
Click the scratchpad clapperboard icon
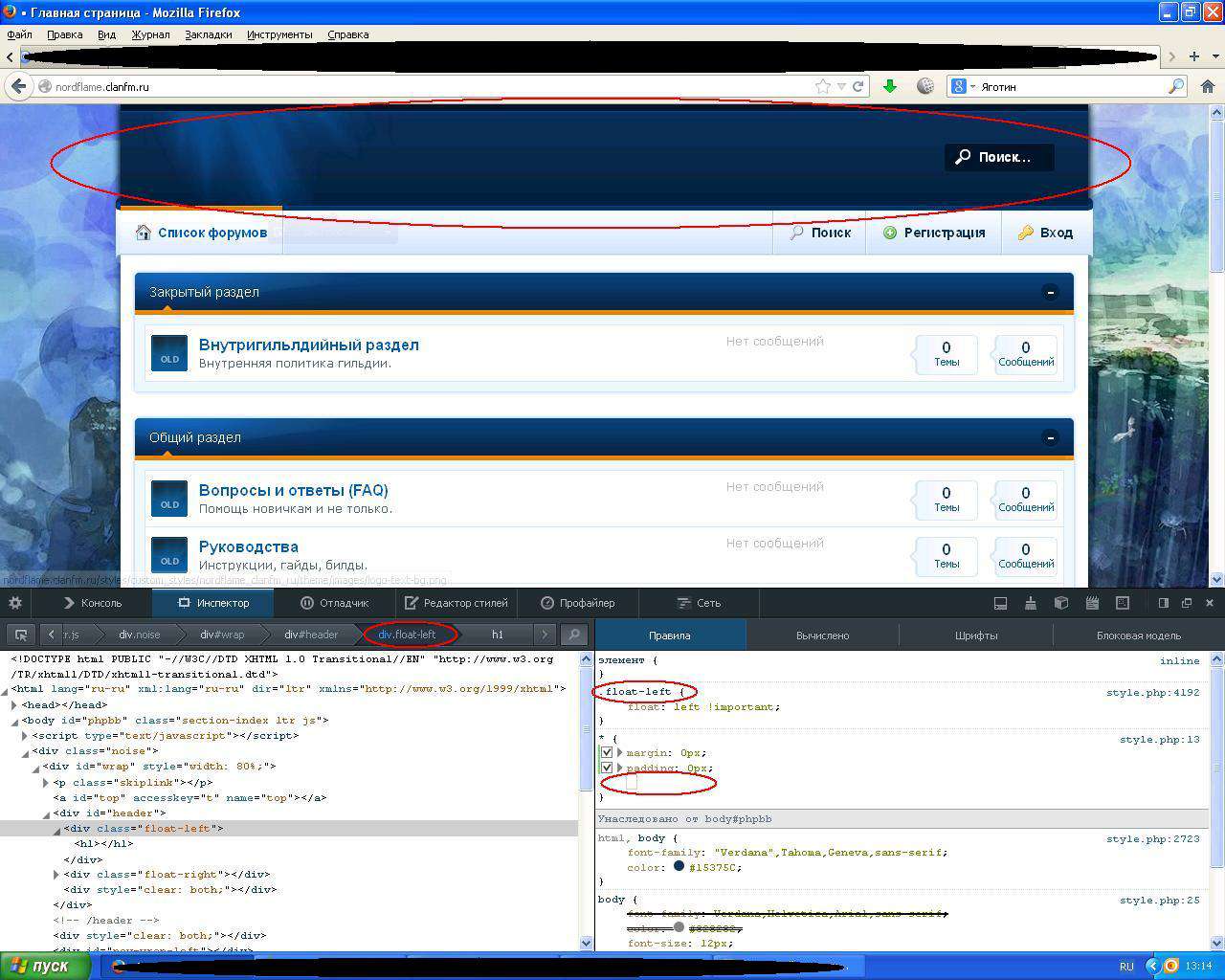pyautogui.click(x=1092, y=603)
